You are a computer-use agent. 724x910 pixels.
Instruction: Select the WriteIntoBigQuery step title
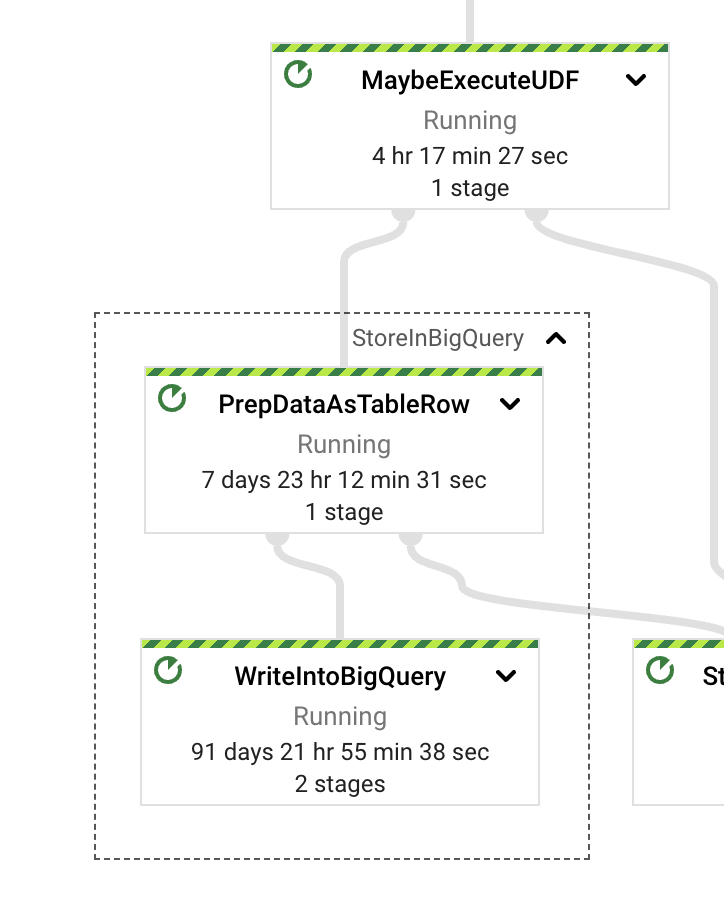coord(340,677)
